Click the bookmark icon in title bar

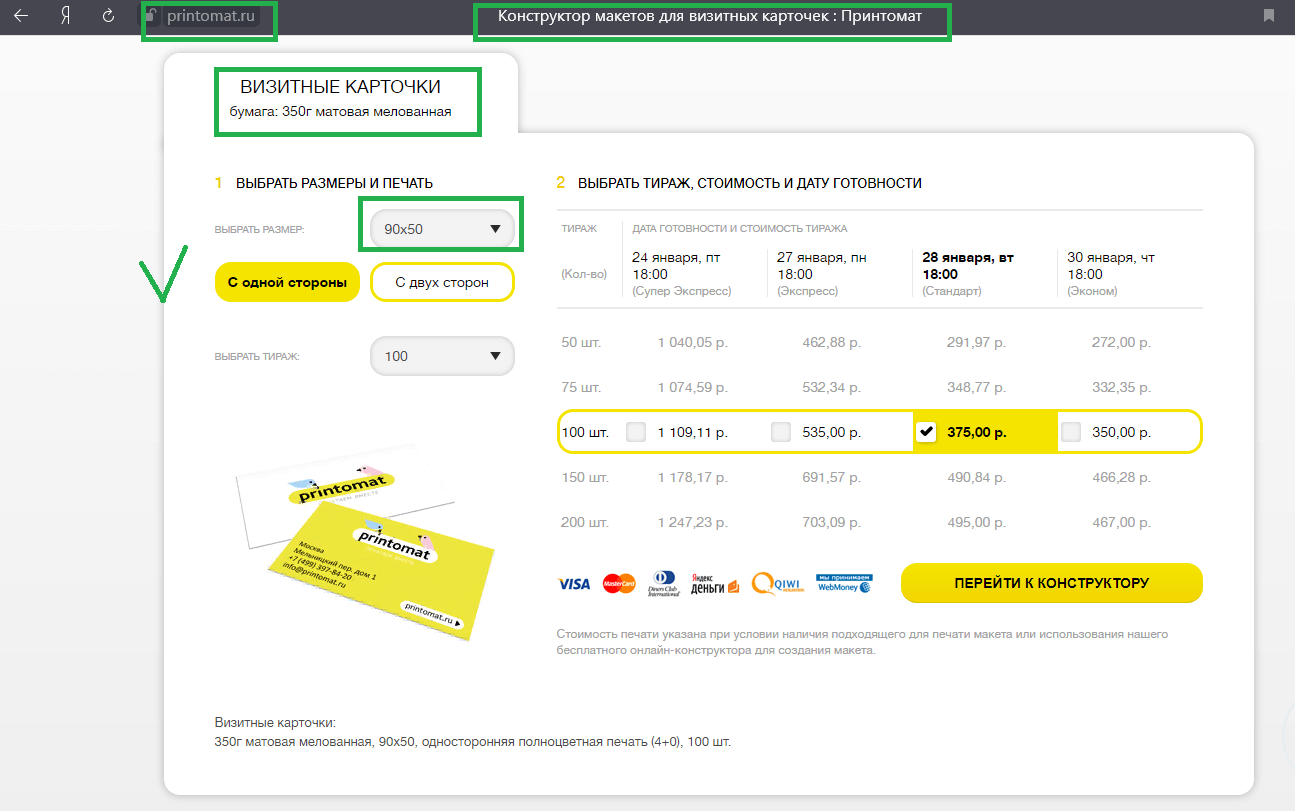(1269, 16)
